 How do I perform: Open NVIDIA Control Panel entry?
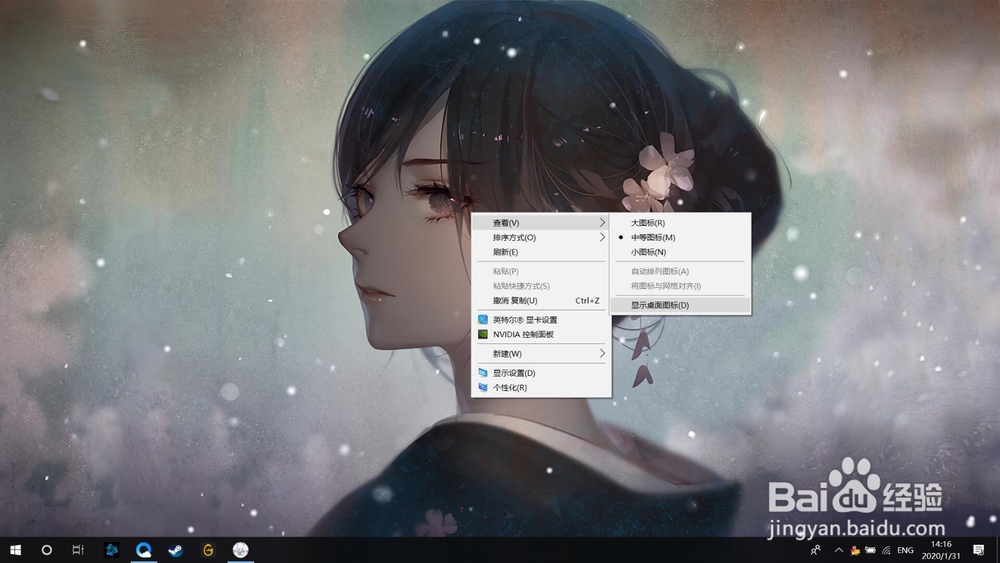(541, 335)
